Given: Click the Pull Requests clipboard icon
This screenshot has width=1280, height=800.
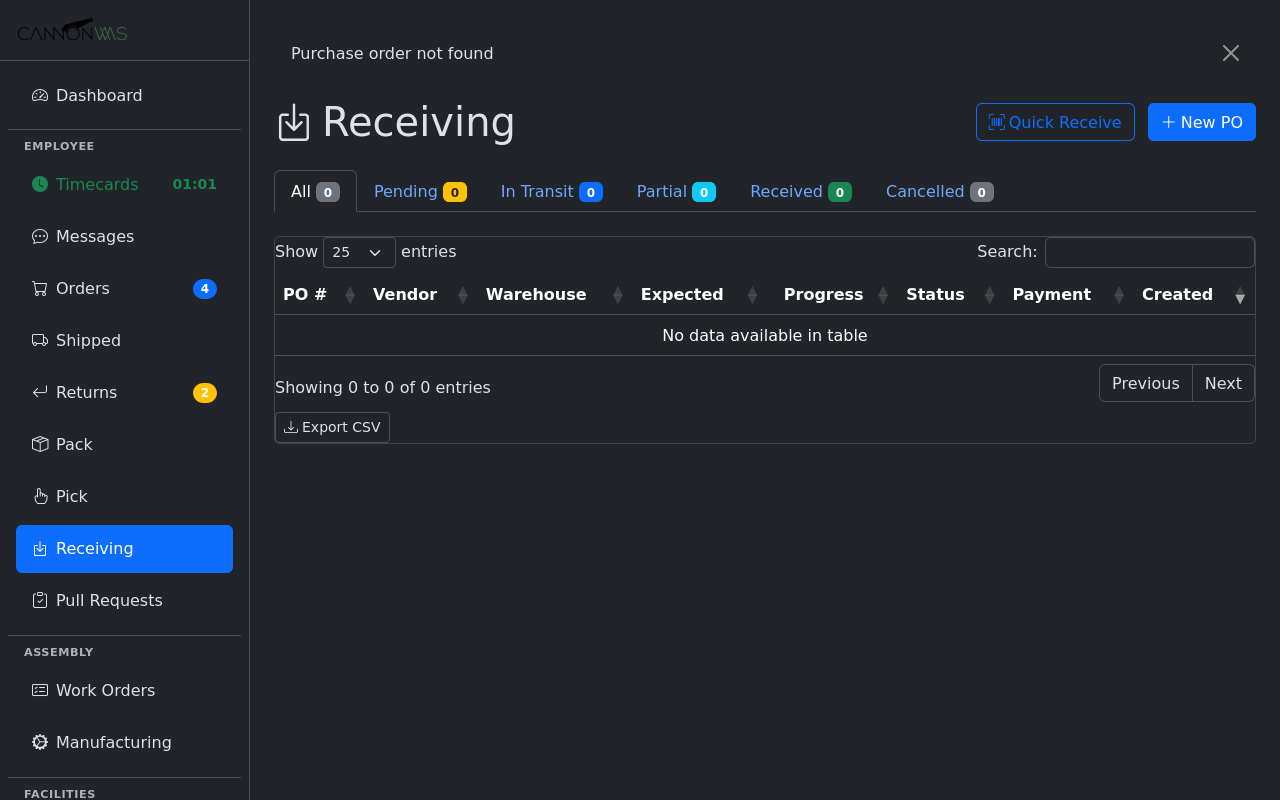Looking at the screenshot, I should (x=40, y=601).
